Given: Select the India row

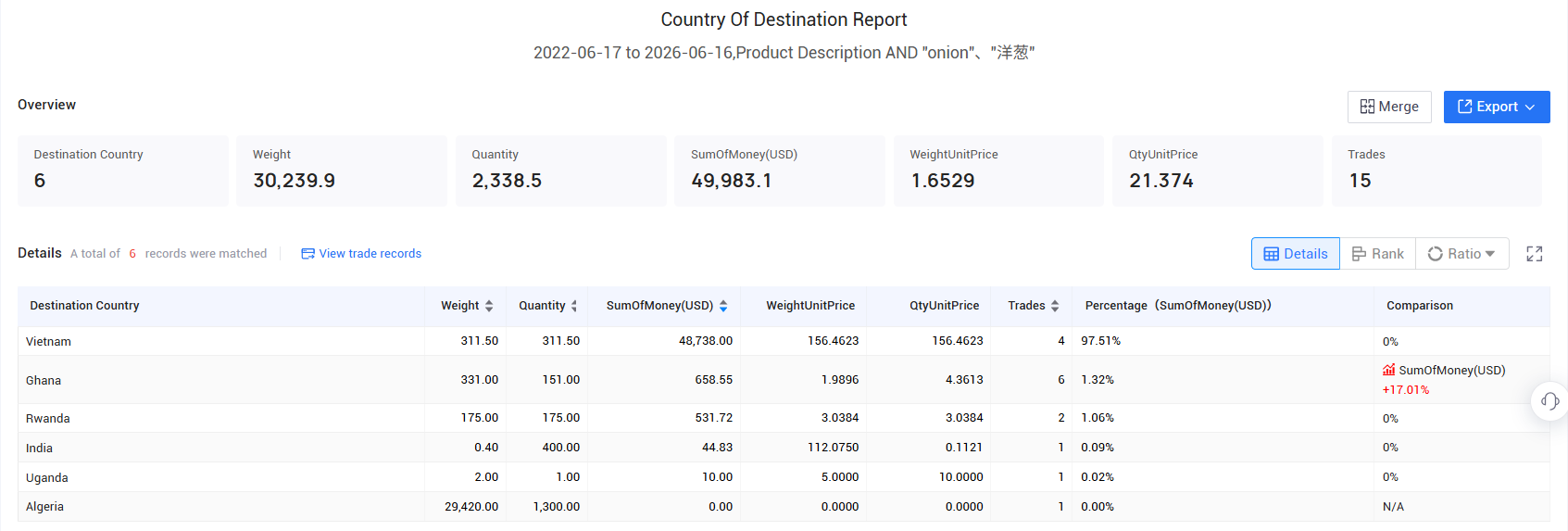Looking at the screenshot, I should pos(784,448).
